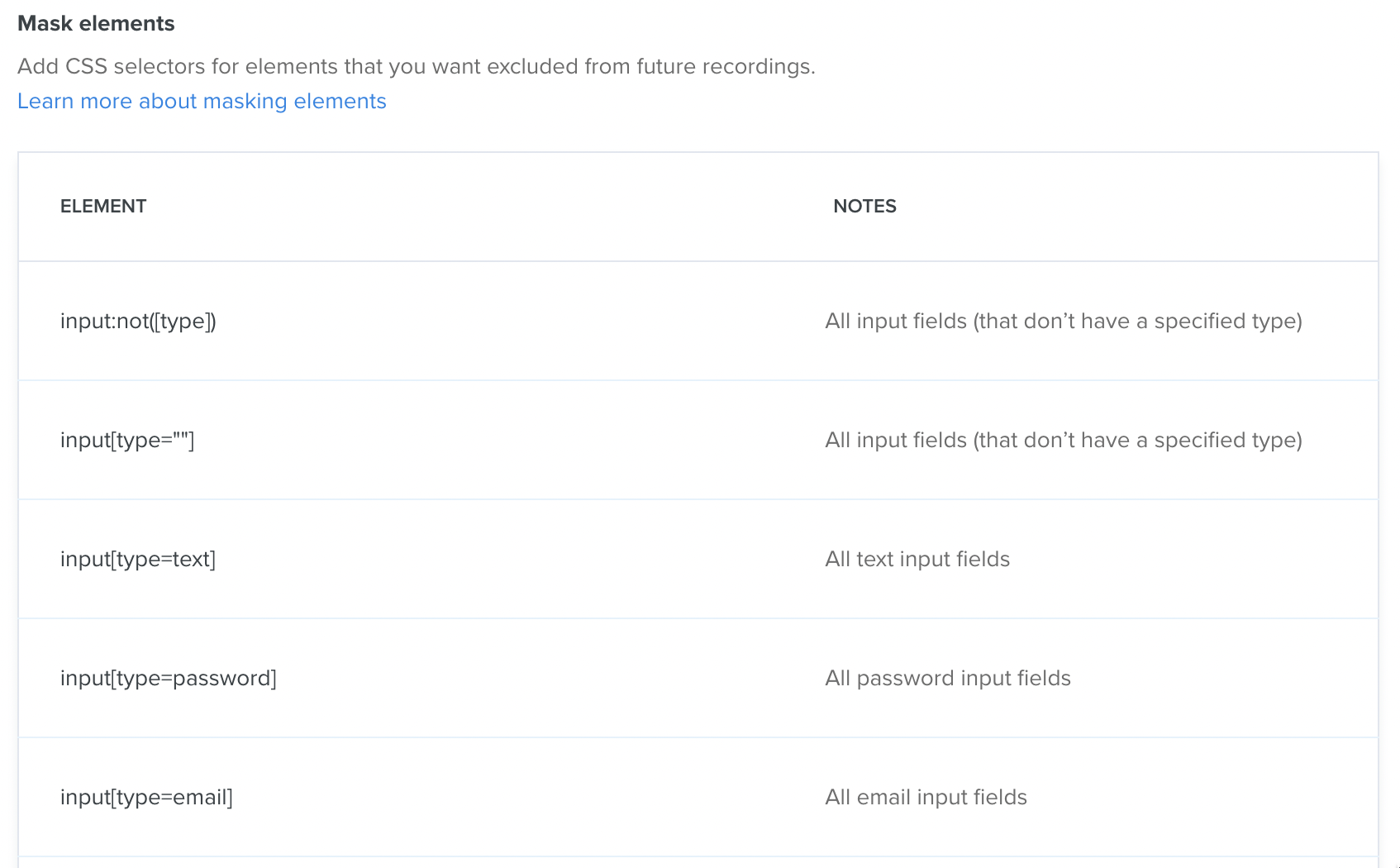Click word masking in the help link
The image size is (1400, 868).
click(245, 101)
